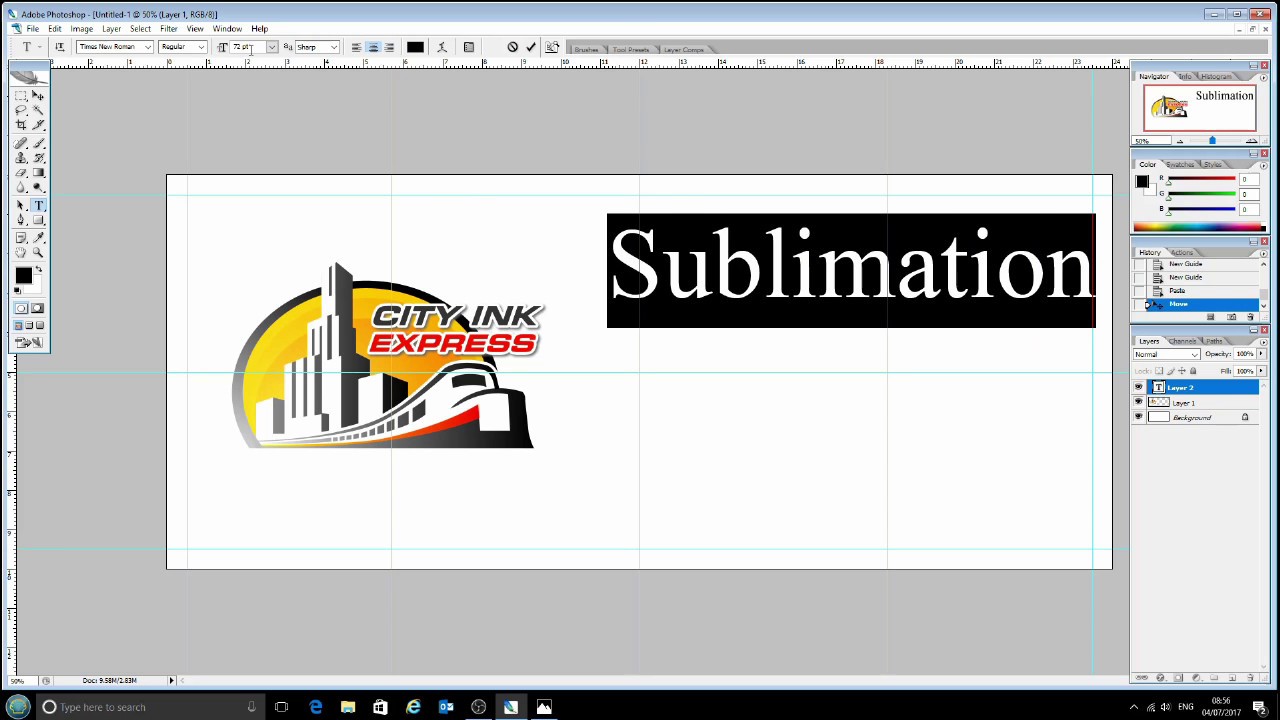Select the Blur tool
Screen dimensions: 1280x720
click(20, 186)
